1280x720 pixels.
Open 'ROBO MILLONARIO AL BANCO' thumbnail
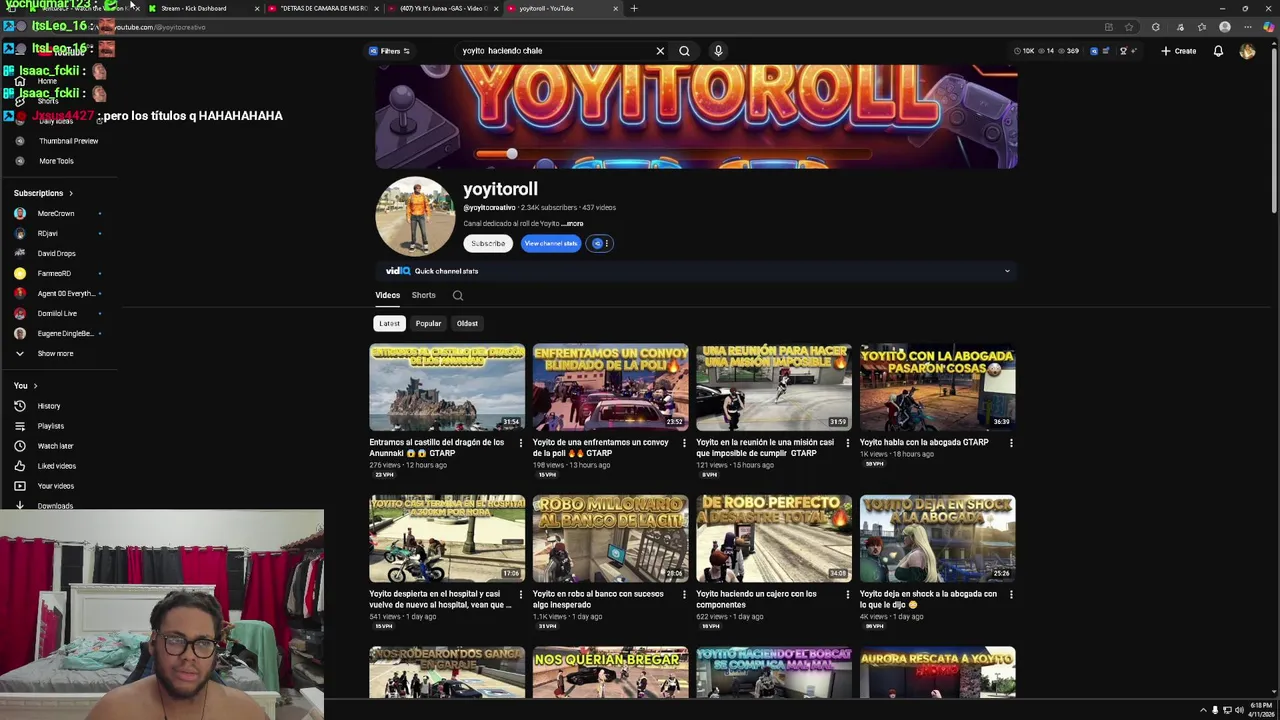coord(610,538)
